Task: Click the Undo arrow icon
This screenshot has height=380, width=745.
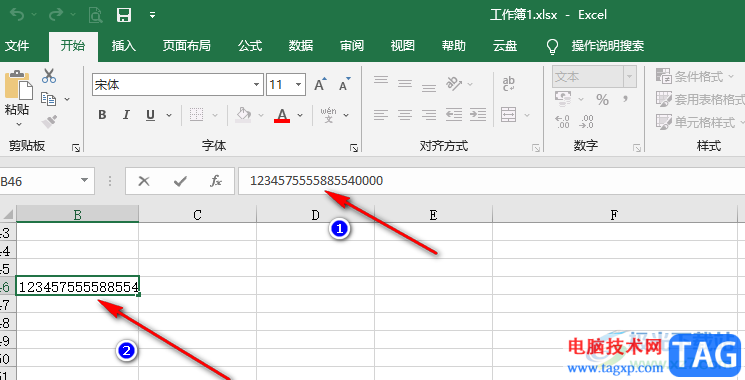Action: [17, 15]
